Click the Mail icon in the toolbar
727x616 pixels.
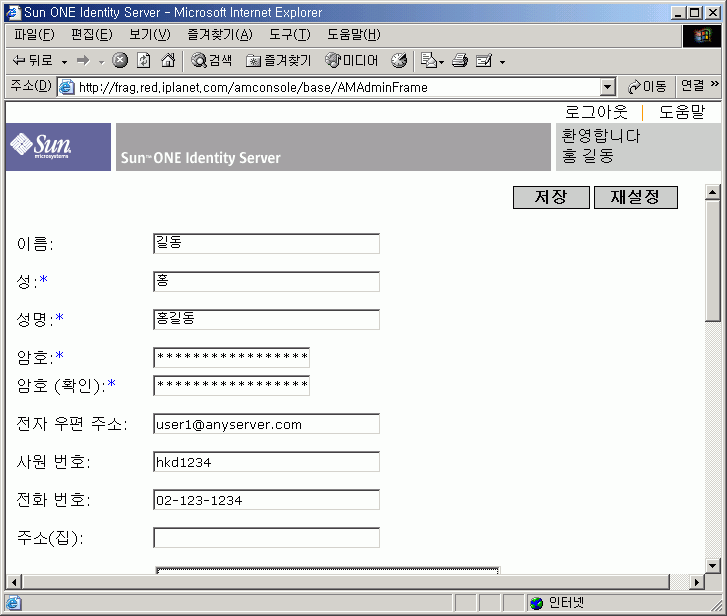tap(429, 60)
